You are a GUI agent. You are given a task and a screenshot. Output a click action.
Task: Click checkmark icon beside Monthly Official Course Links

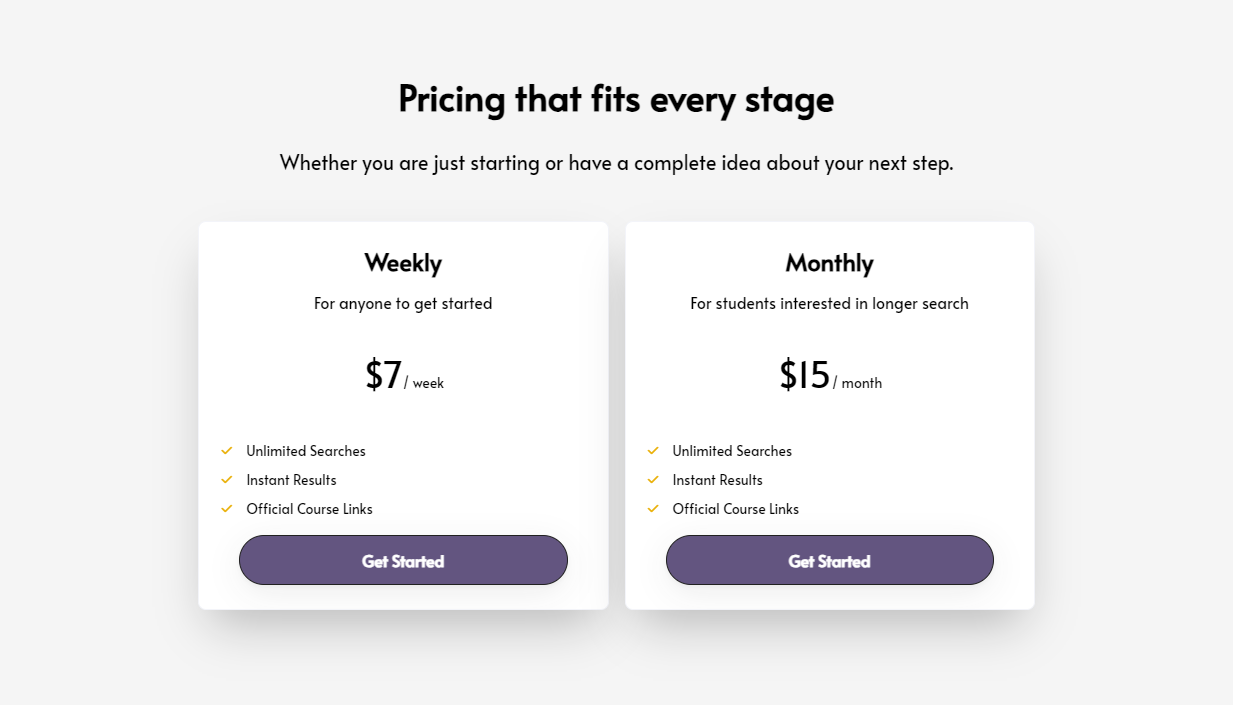tap(653, 509)
